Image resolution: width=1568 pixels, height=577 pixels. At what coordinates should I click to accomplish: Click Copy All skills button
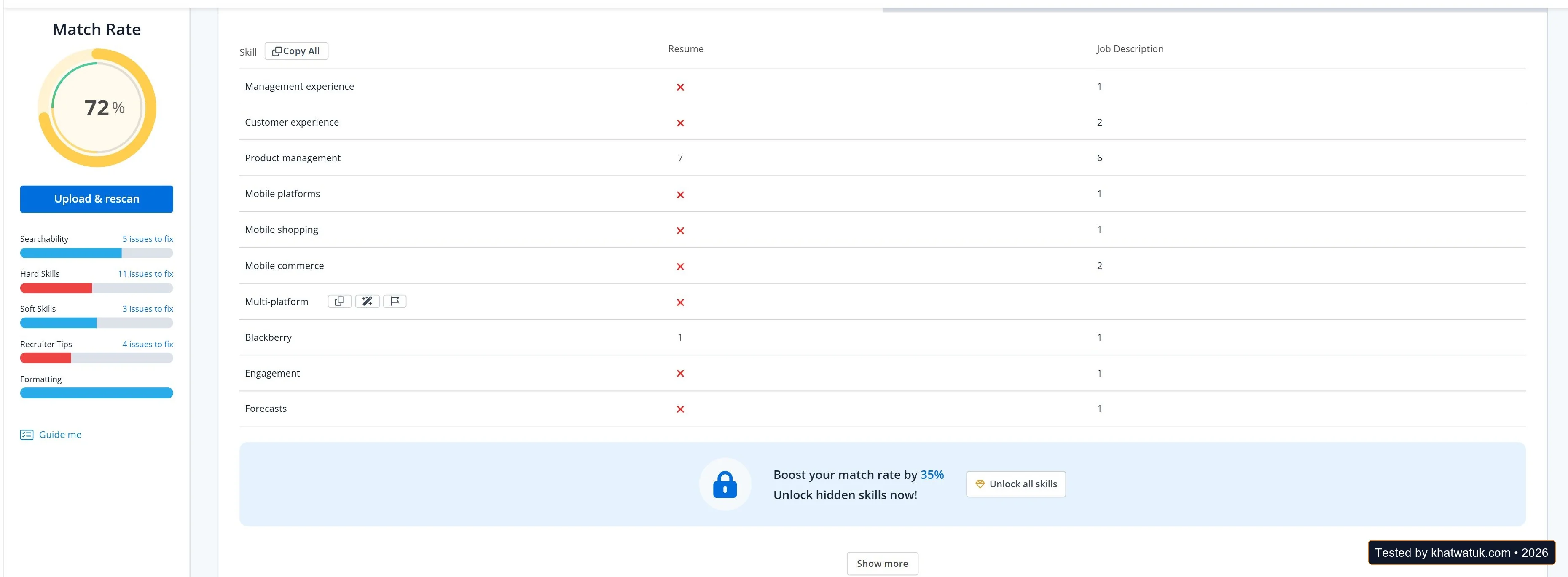coord(296,51)
